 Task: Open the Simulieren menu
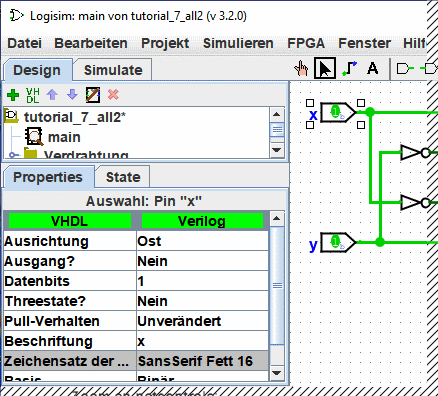[238, 43]
